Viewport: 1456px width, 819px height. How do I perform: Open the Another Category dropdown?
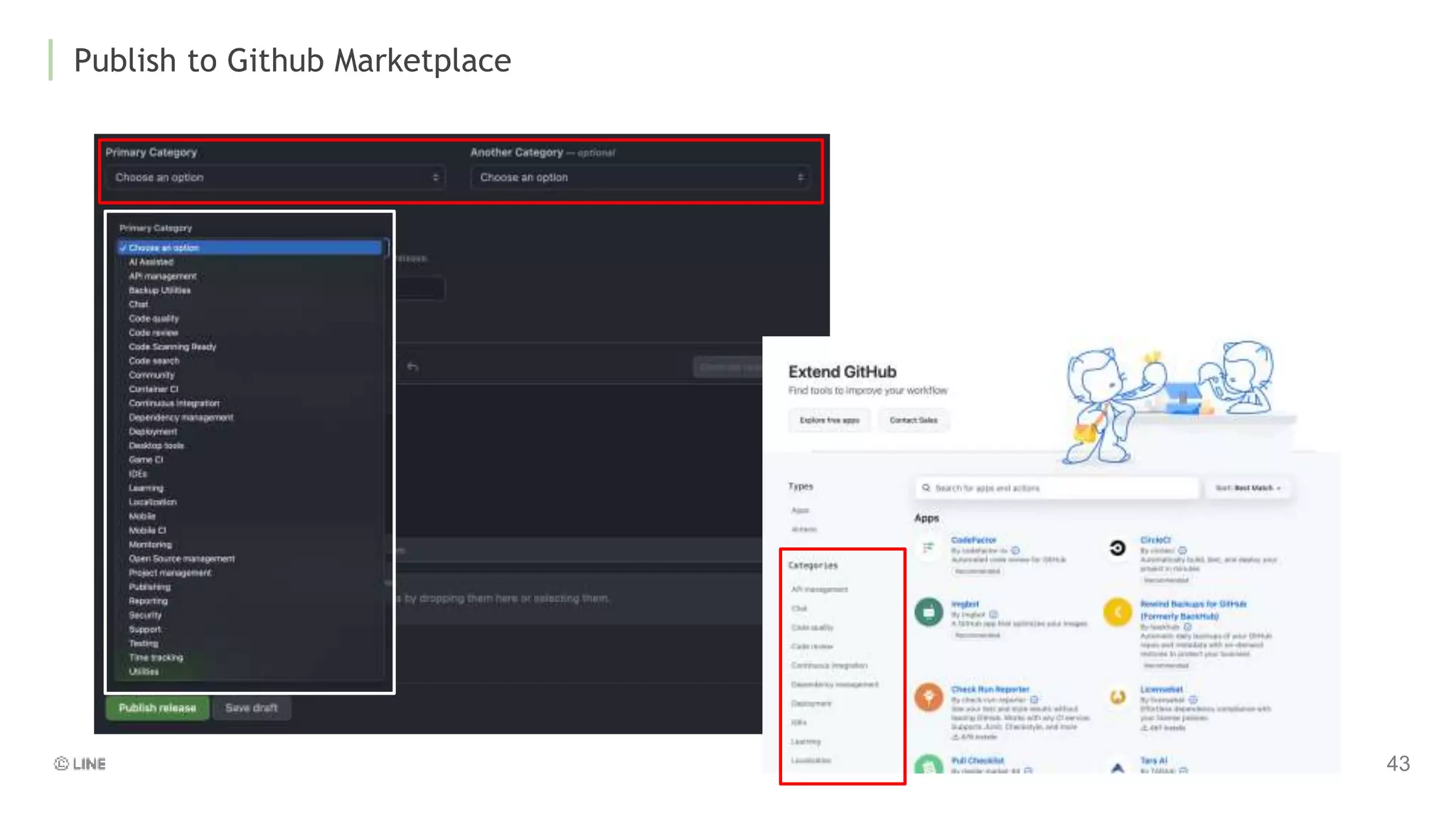click(641, 178)
